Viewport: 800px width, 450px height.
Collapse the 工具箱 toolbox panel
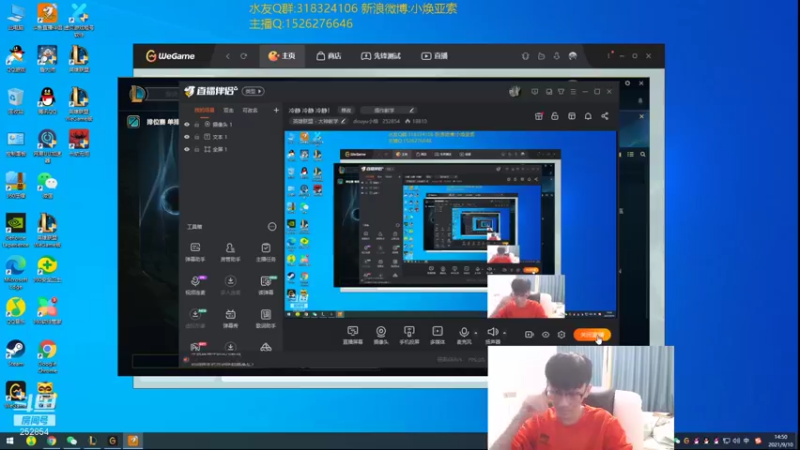(272, 227)
